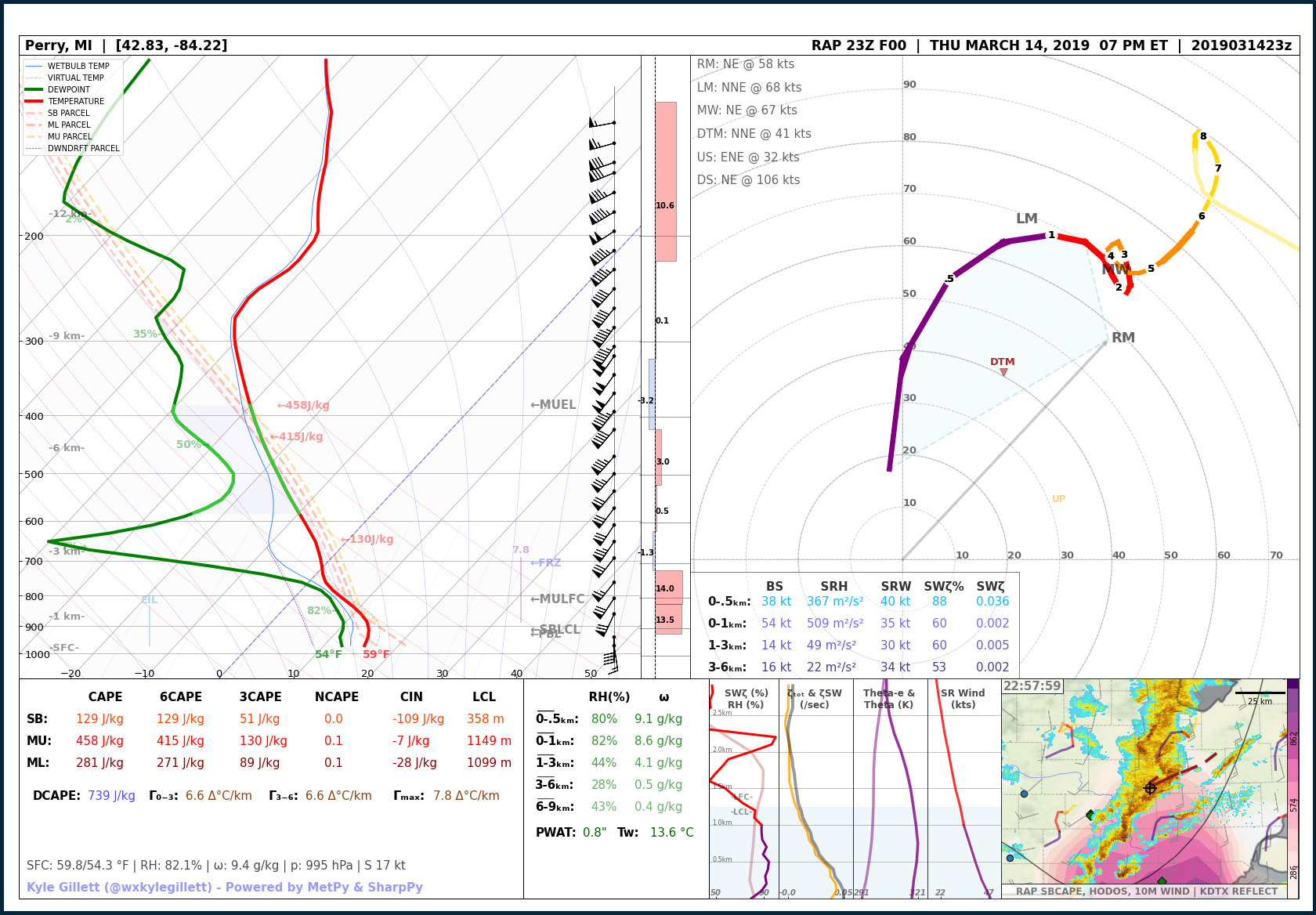Click the 'SB PARCEL' legend entry
The width and height of the screenshot is (1316, 915).
pyautogui.click(x=69, y=113)
